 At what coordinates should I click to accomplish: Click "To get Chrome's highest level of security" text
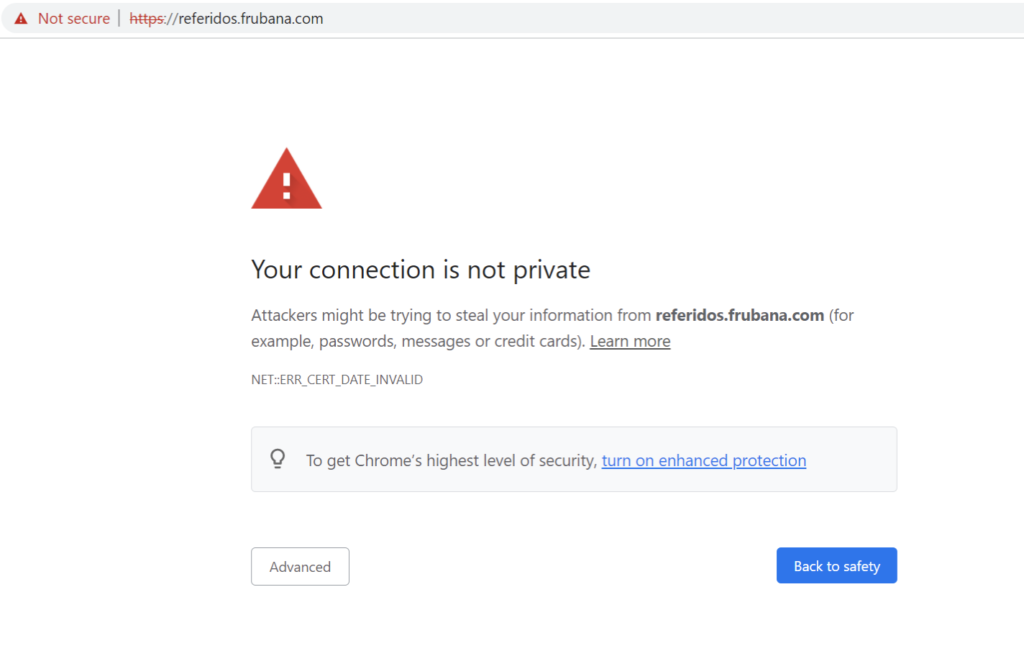point(451,461)
